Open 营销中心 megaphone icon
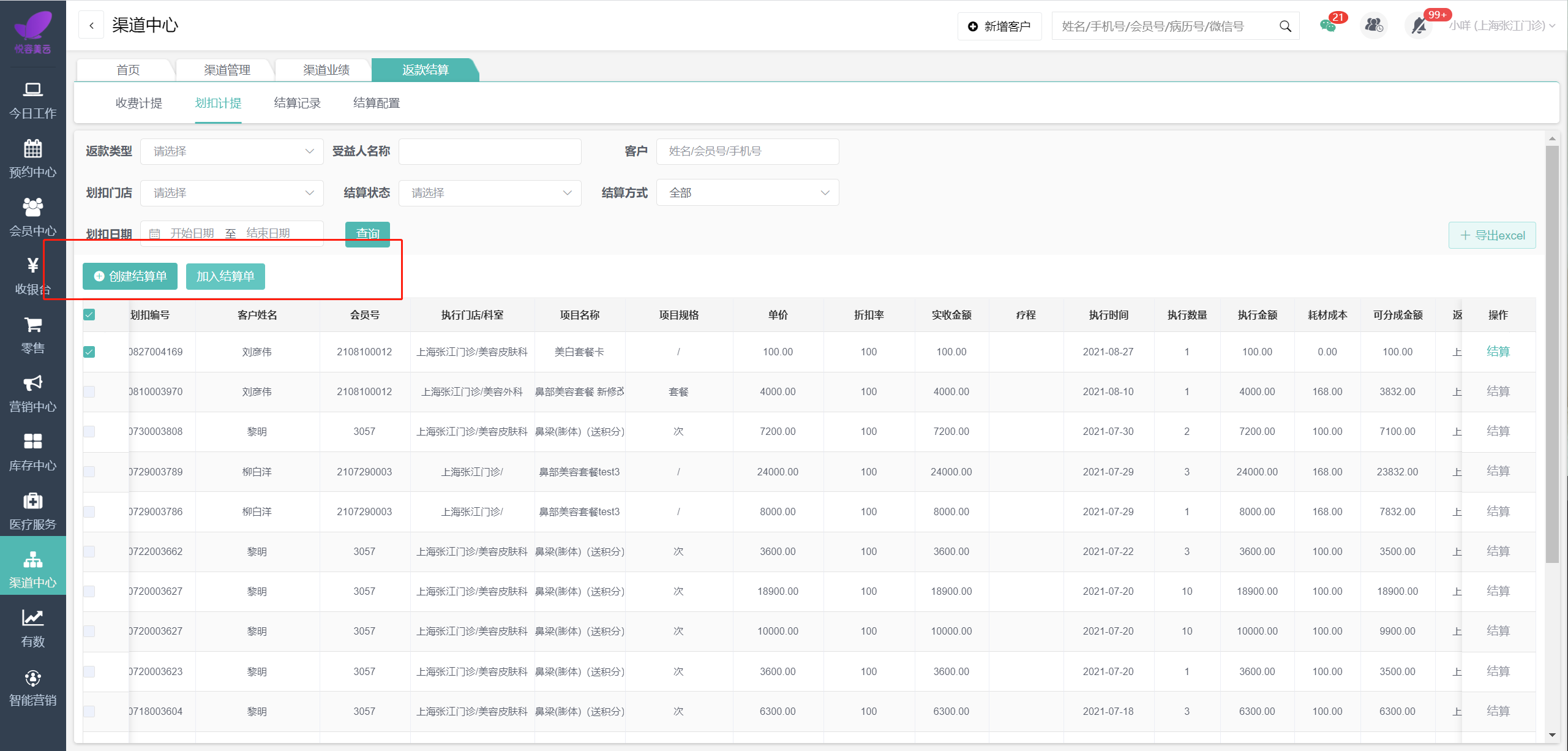The height and width of the screenshot is (751, 1568). pos(32,383)
